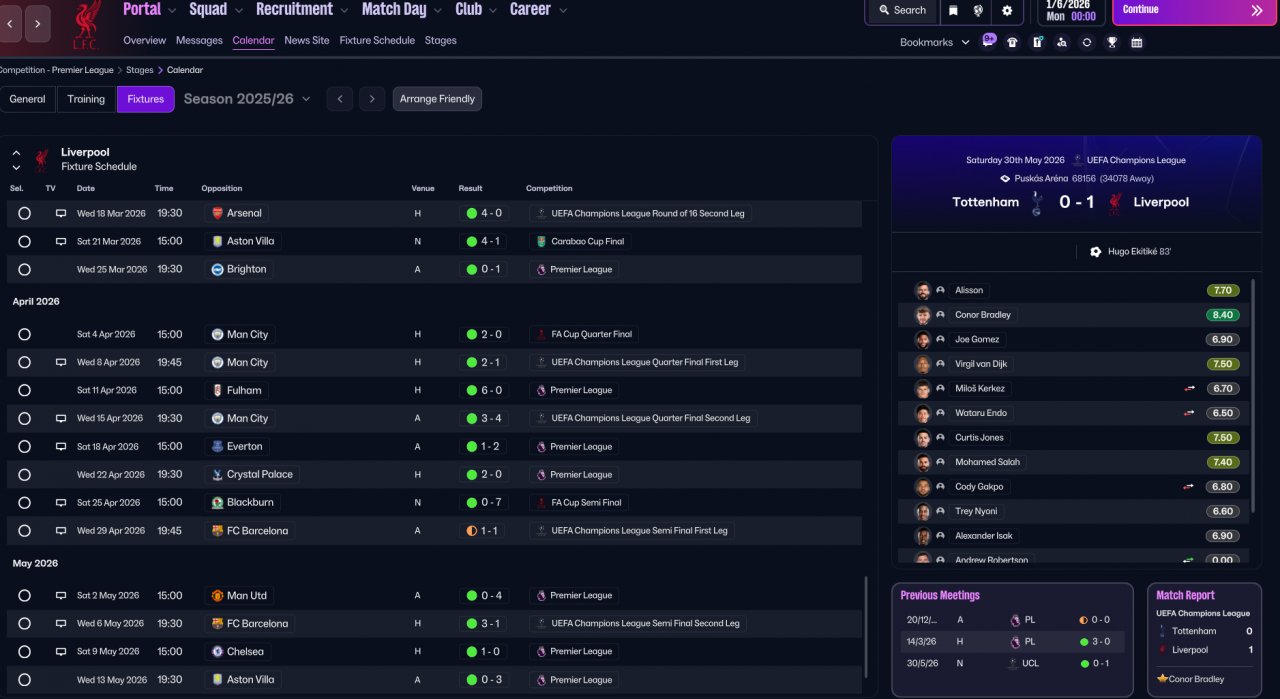Select the Arsenal fixture radio button
Image resolution: width=1280 pixels, height=699 pixels.
point(24,213)
